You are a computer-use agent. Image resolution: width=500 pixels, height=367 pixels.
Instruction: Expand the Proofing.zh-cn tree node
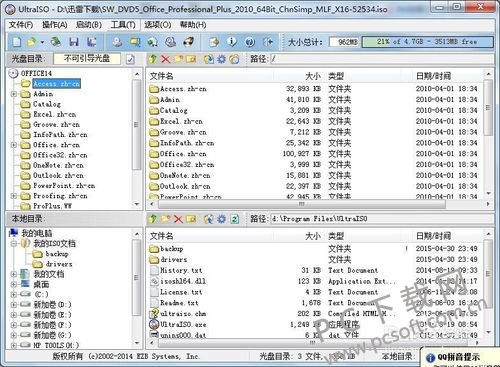click(14, 196)
